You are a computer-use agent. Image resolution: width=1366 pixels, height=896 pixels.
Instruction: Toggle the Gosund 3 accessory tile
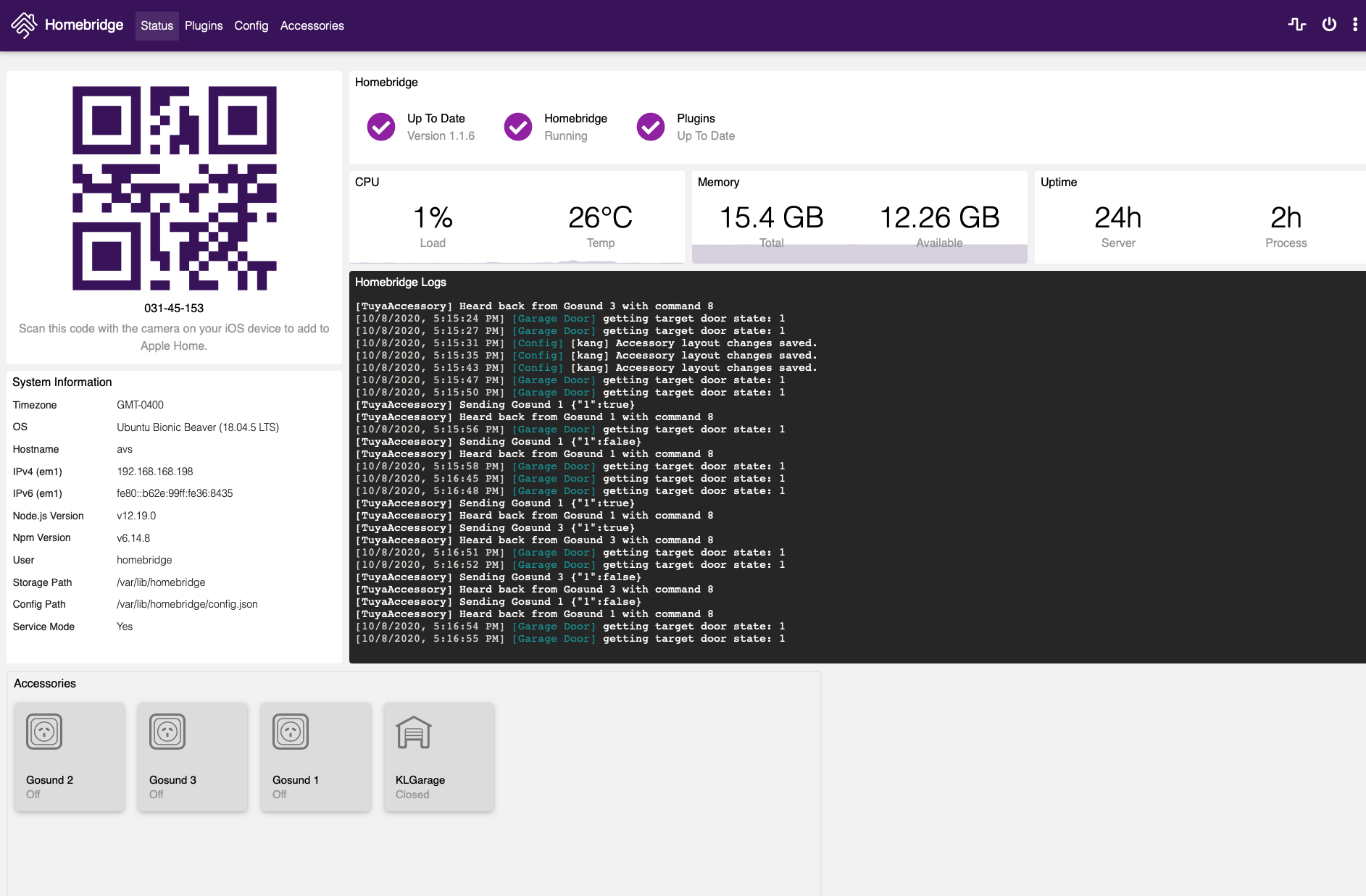(x=193, y=757)
